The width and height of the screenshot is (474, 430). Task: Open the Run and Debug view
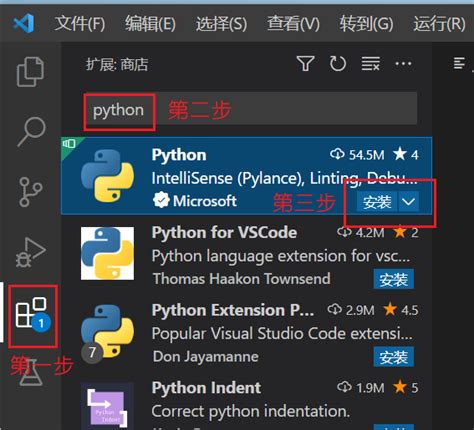(x=31, y=253)
